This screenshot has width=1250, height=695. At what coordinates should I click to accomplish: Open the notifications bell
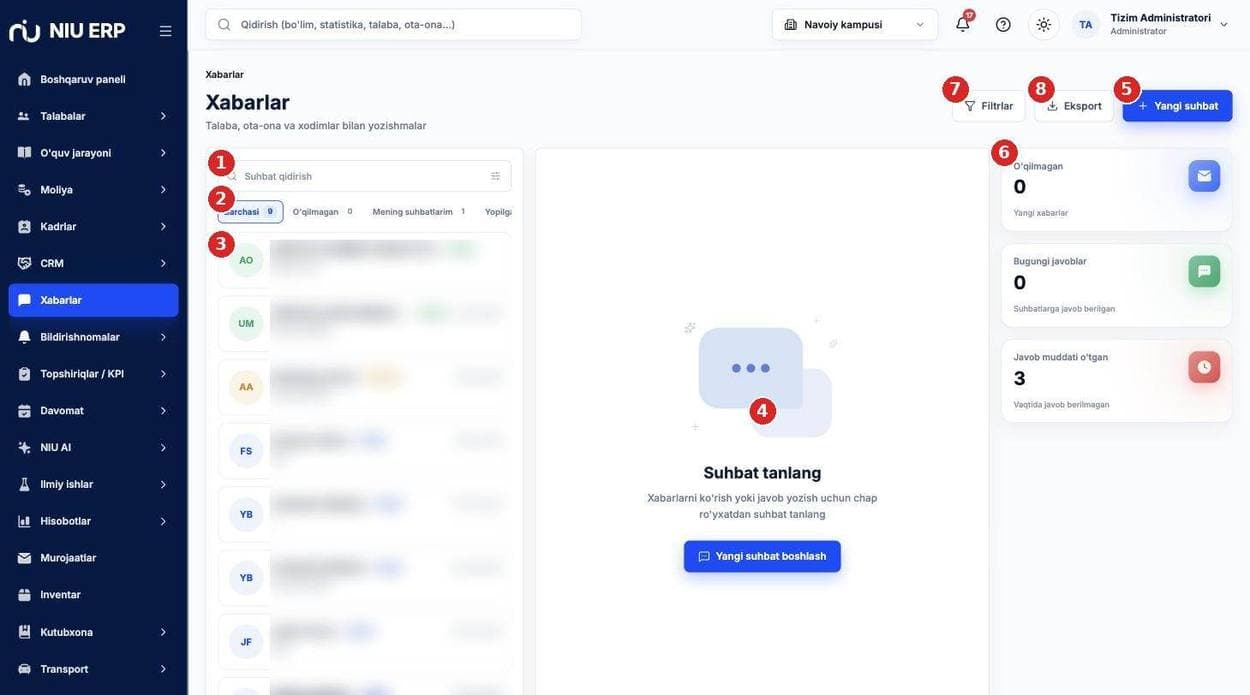click(963, 24)
